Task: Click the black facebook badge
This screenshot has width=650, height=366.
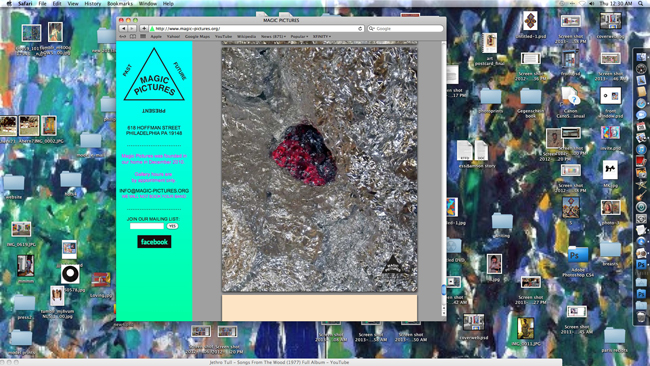Action: click(x=154, y=242)
